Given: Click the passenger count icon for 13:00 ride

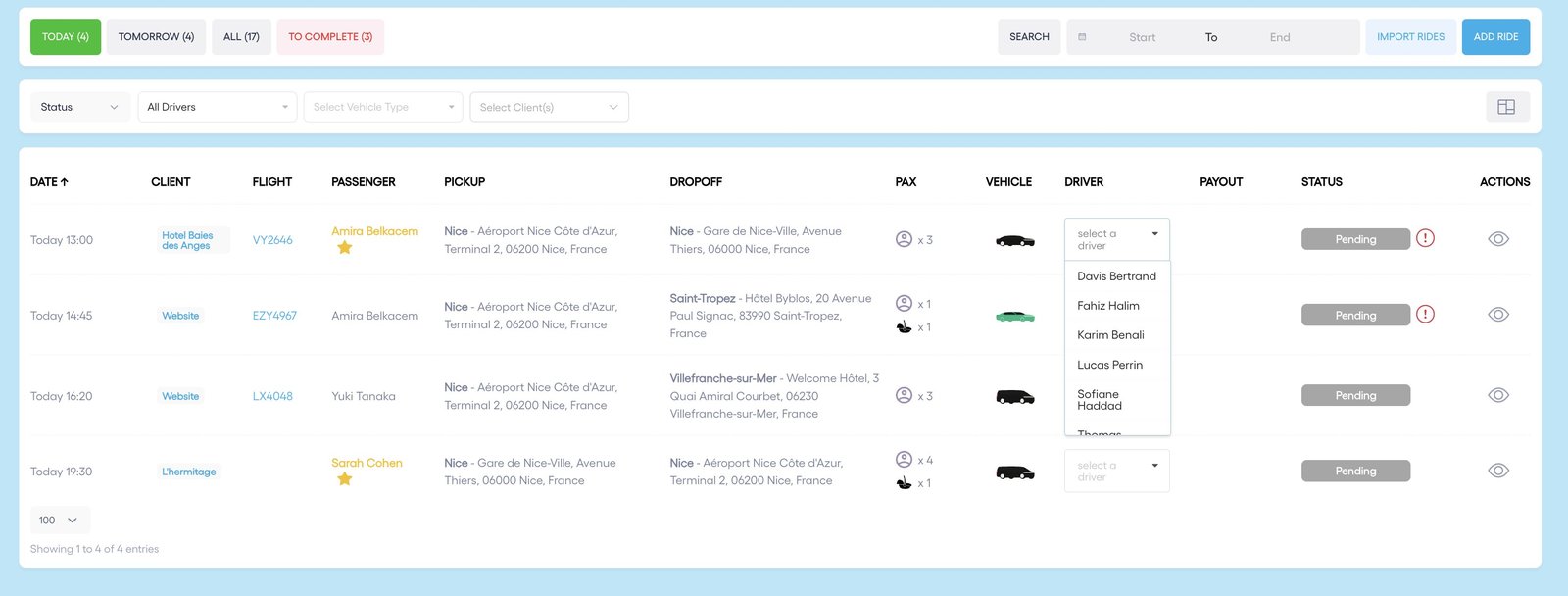Looking at the screenshot, I should [x=904, y=239].
